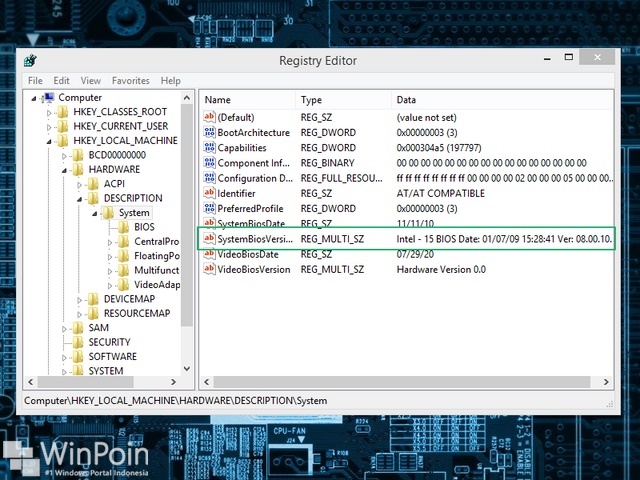Click the ACPI folder icon
Viewport: 640px width, 480px height.
coord(93,184)
